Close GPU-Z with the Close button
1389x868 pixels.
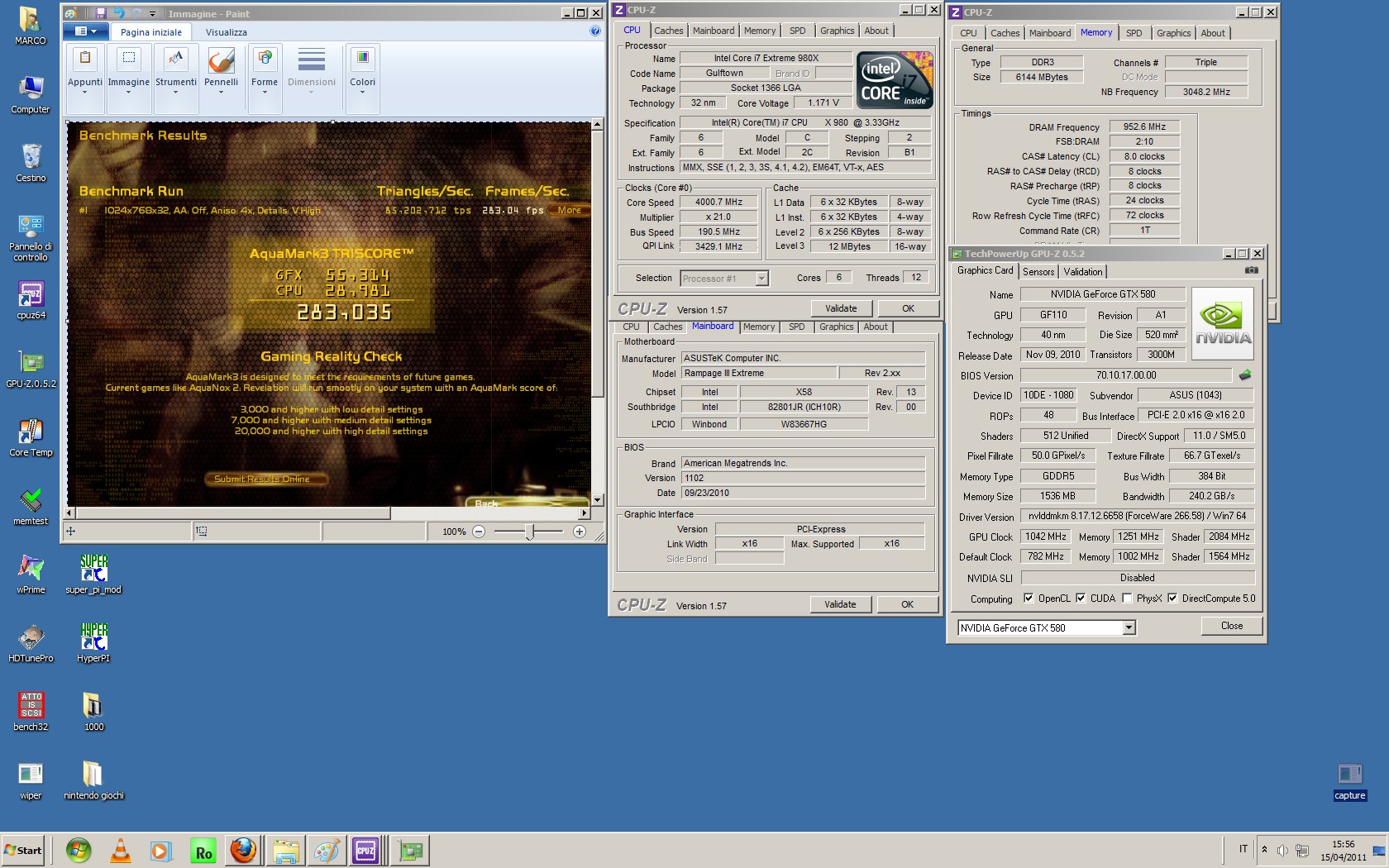pos(1232,626)
